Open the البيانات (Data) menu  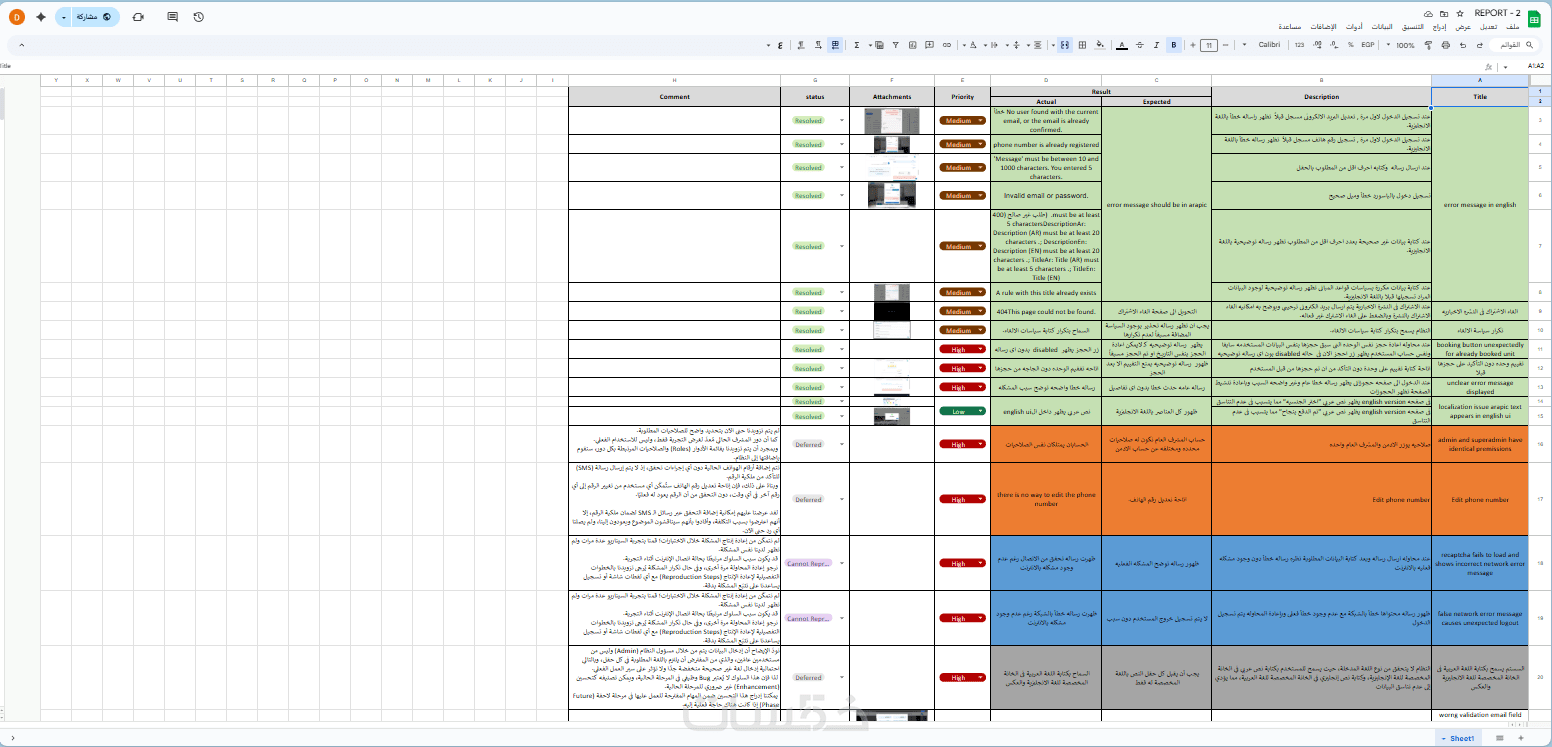point(1381,27)
